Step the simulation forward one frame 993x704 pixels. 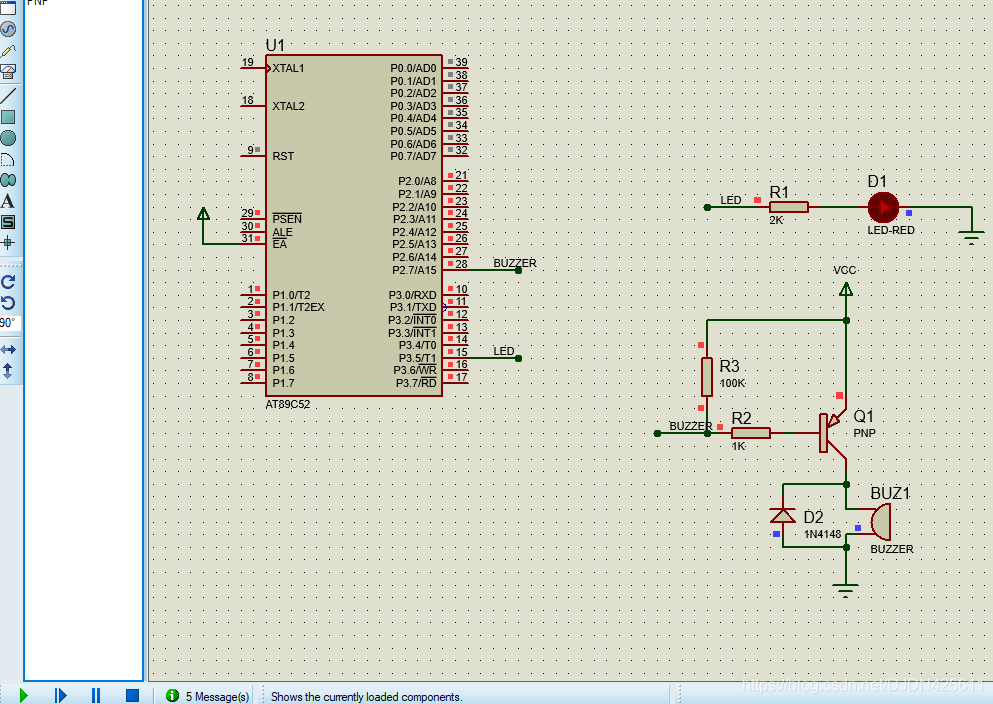(60, 695)
